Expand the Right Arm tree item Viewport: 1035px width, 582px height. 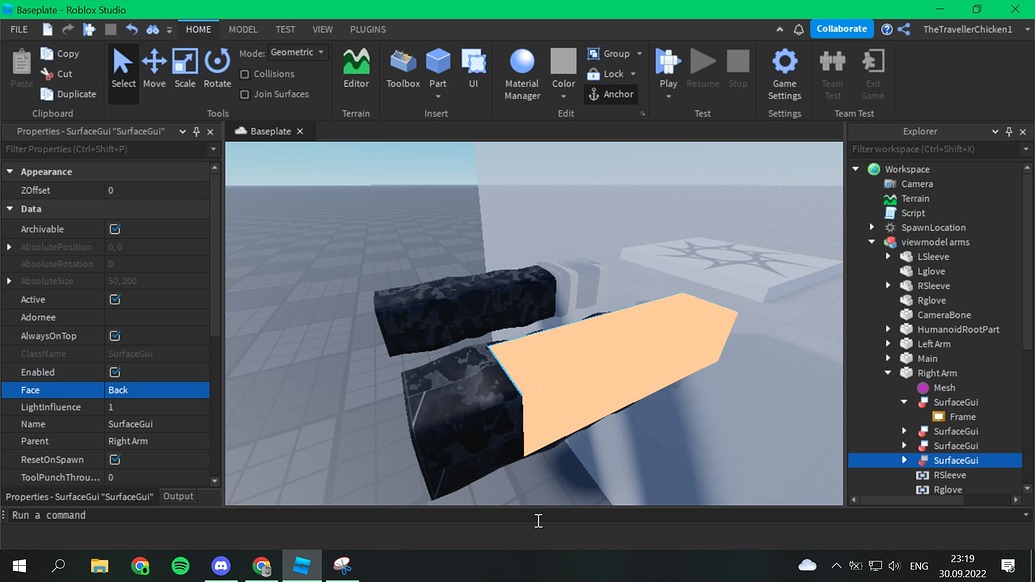click(x=888, y=372)
